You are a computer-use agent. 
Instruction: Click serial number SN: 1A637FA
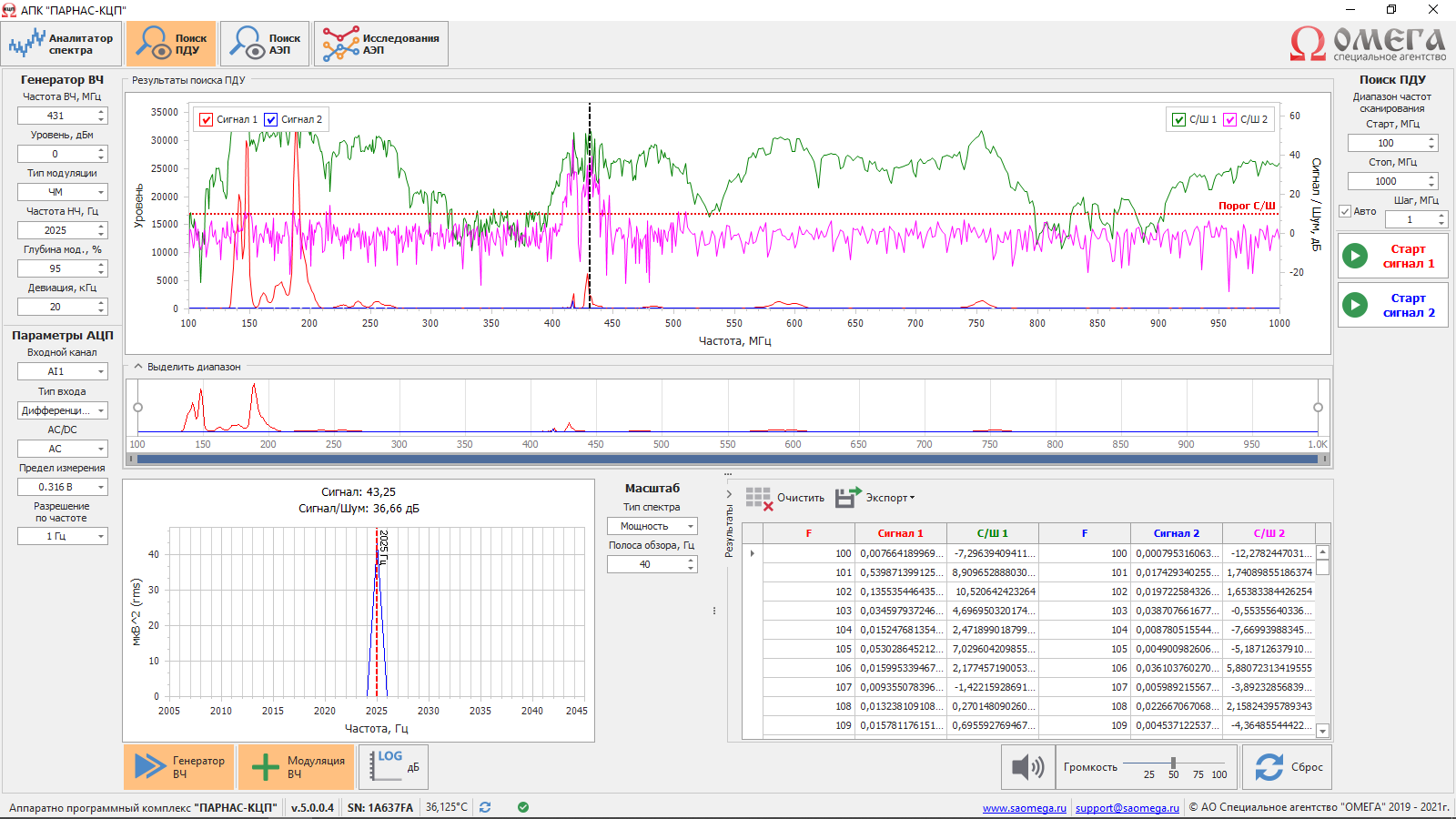(380, 807)
